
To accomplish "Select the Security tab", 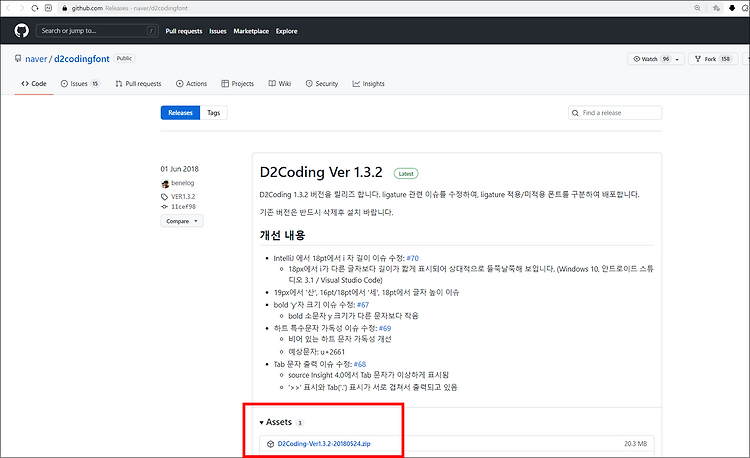I will click(x=322, y=84).
